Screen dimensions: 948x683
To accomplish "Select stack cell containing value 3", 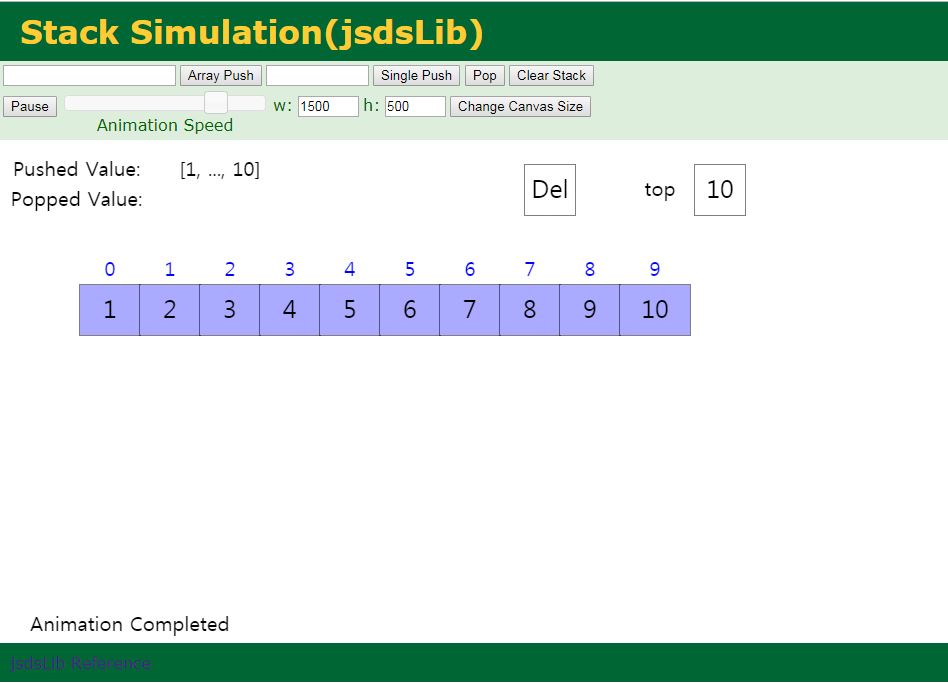I will [x=230, y=310].
